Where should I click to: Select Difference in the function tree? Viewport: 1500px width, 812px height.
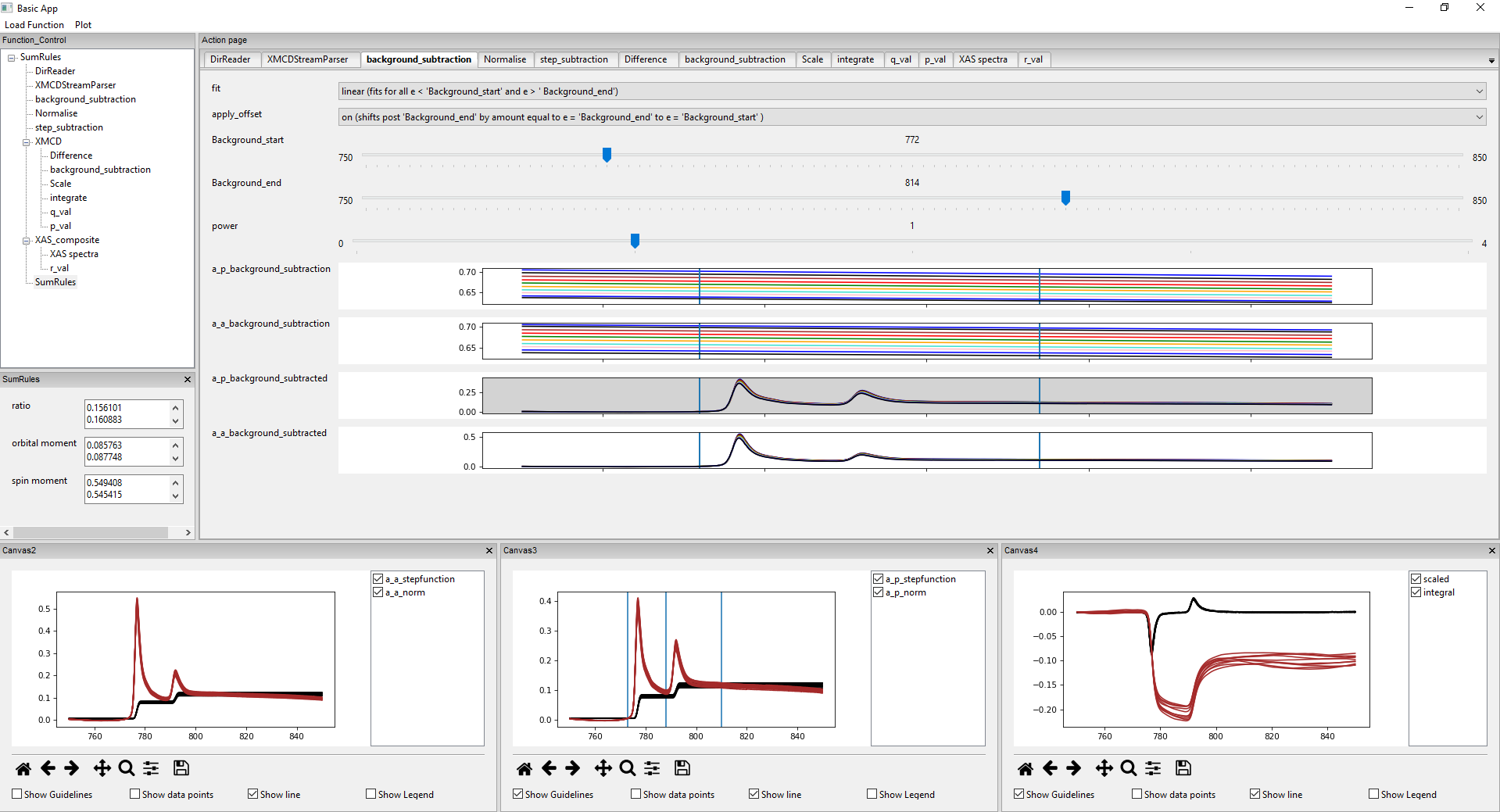[71, 156]
